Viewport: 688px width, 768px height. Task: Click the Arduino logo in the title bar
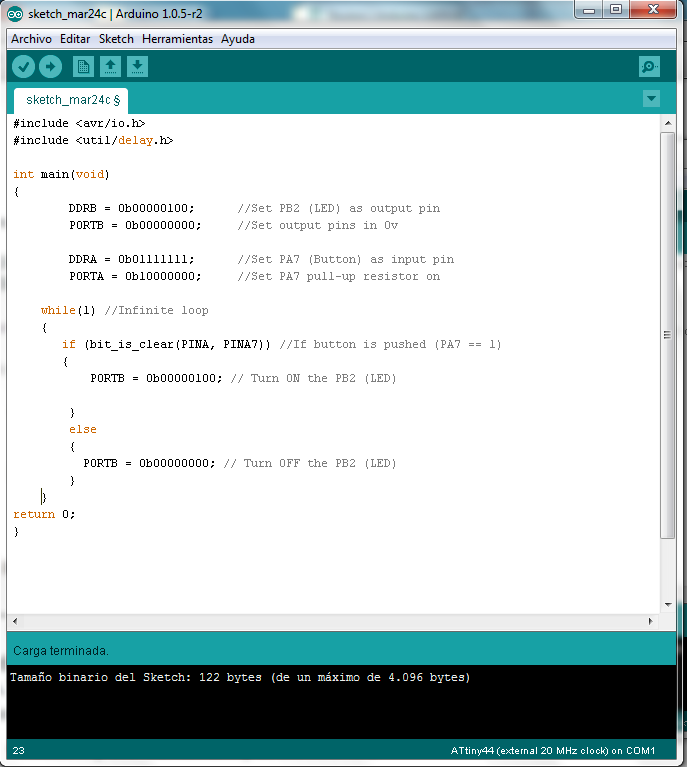[x=15, y=14]
